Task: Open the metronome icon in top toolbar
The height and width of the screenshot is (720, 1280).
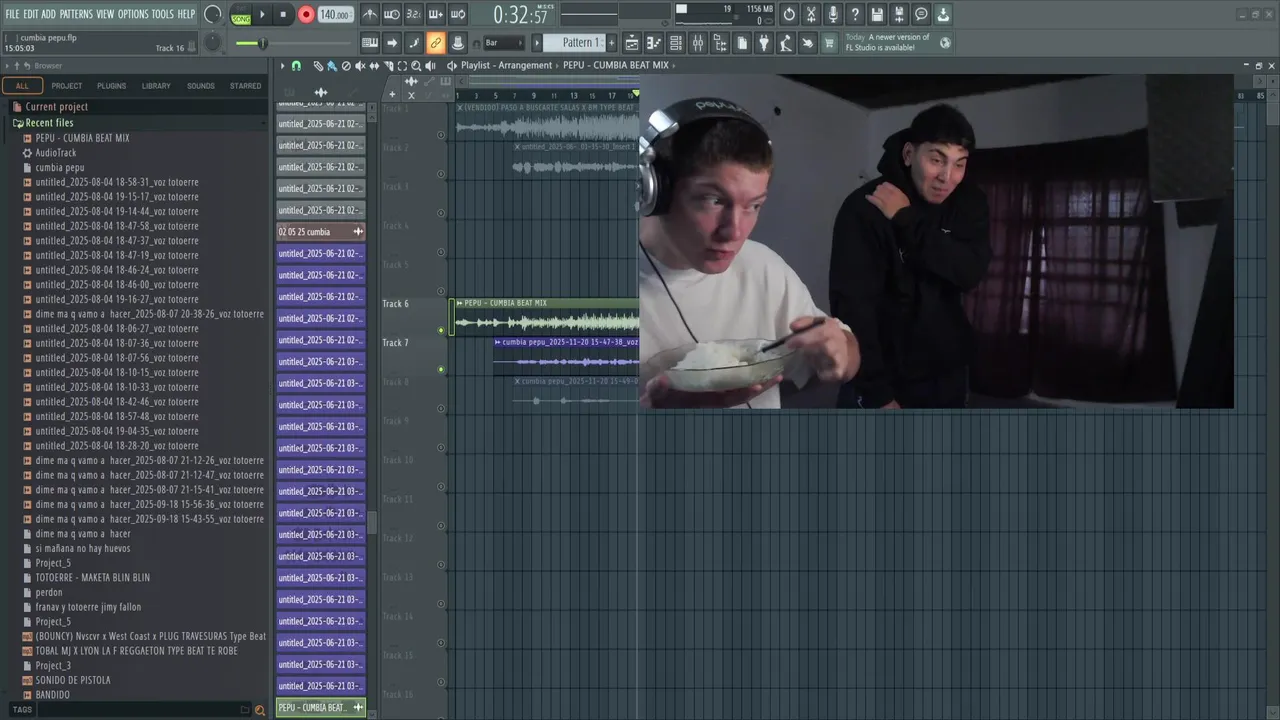Action: click(x=370, y=14)
